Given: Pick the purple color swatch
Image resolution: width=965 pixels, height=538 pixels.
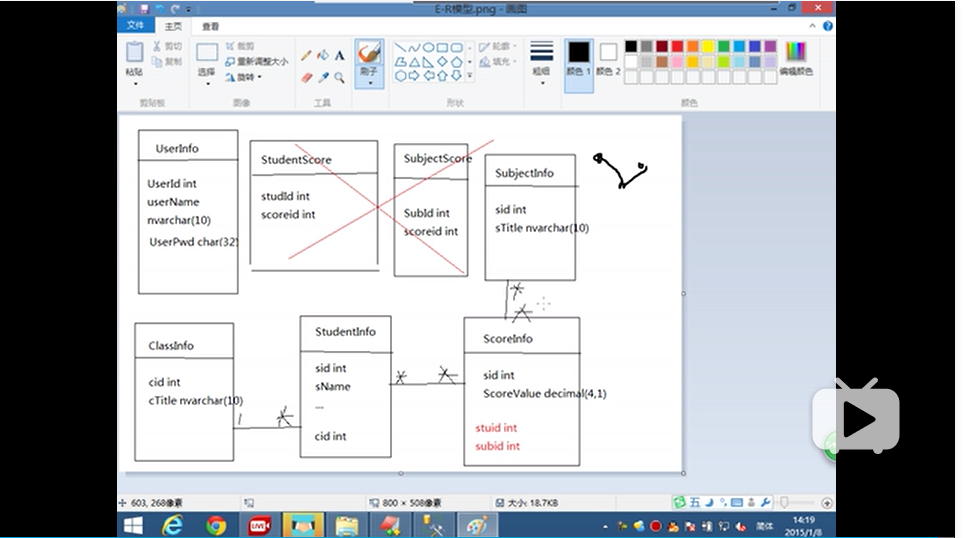Looking at the screenshot, I should tap(771, 47).
